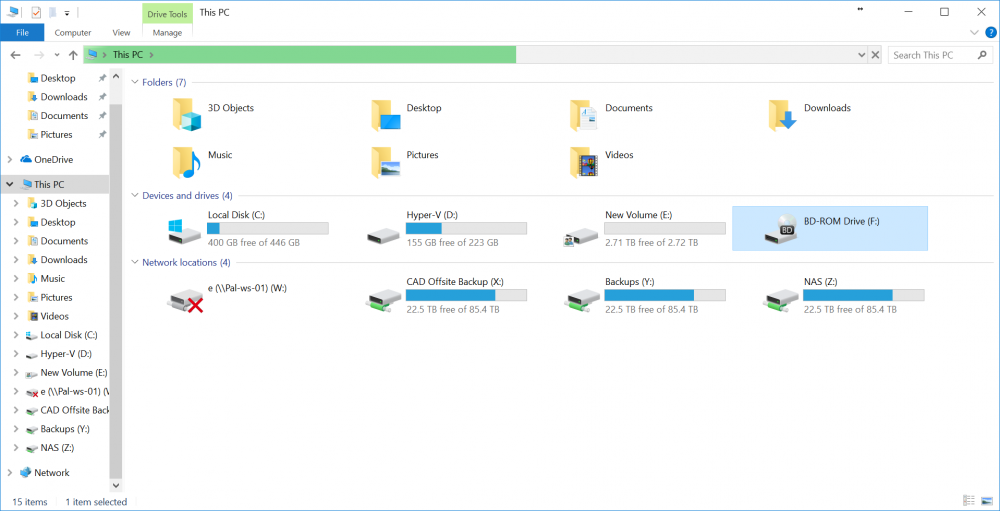Viewport: 1000px width, 511px height.
Task: Select the NAS (Z:) network drive icon
Action: (781, 300)
